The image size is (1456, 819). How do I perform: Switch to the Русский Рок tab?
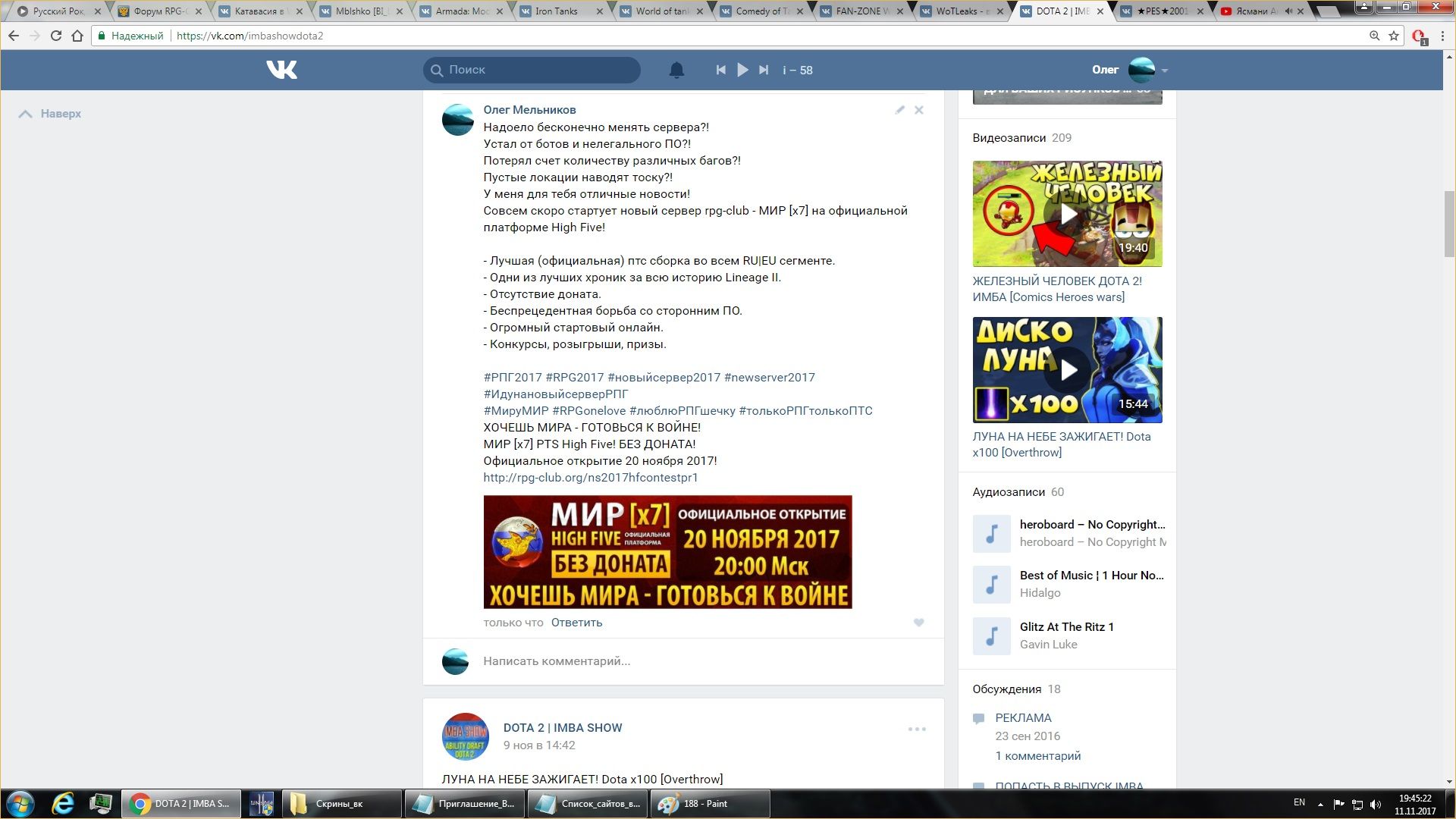[x=58, y=11]
